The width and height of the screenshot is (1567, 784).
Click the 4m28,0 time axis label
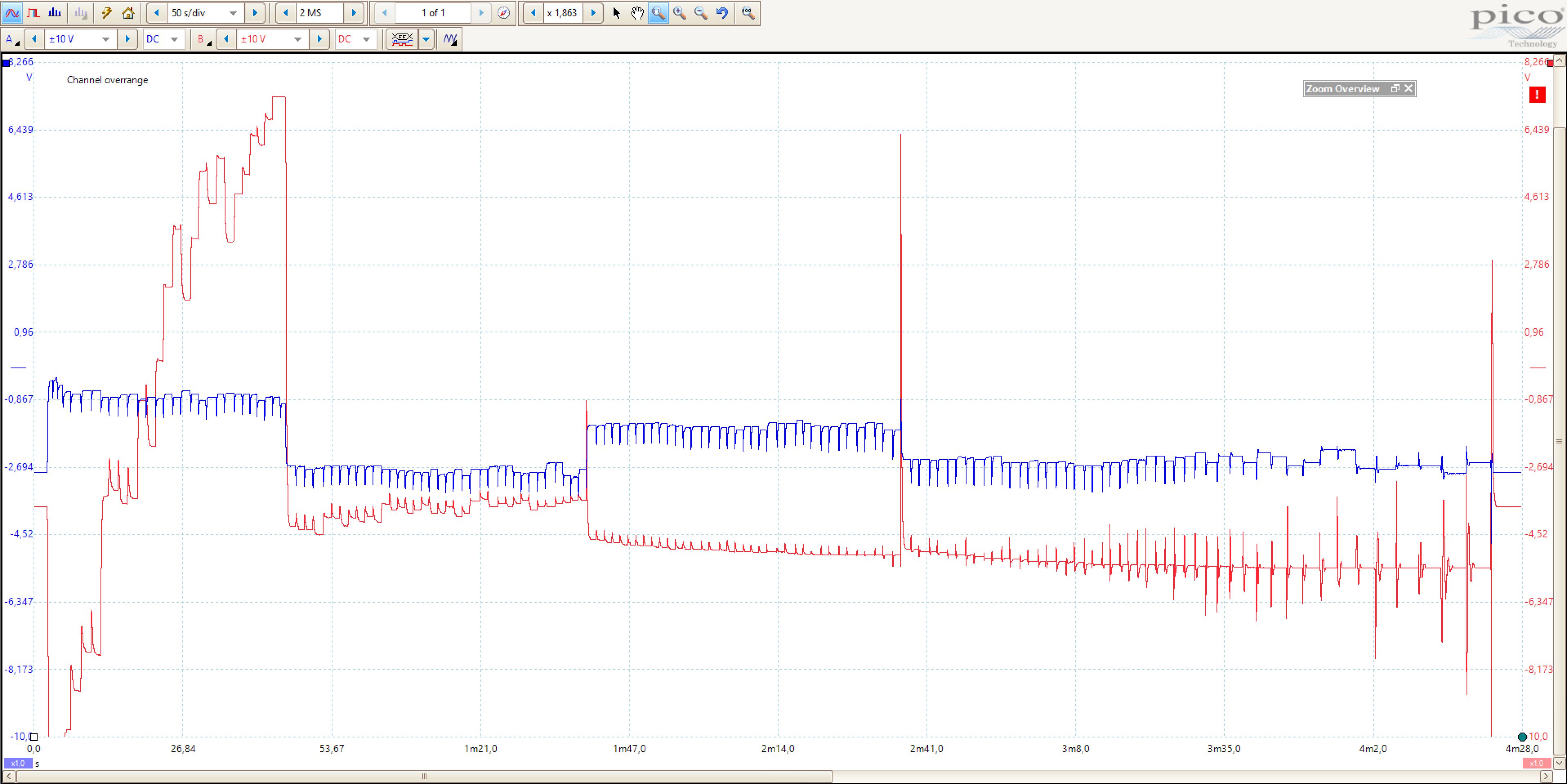pos(1522,749)
